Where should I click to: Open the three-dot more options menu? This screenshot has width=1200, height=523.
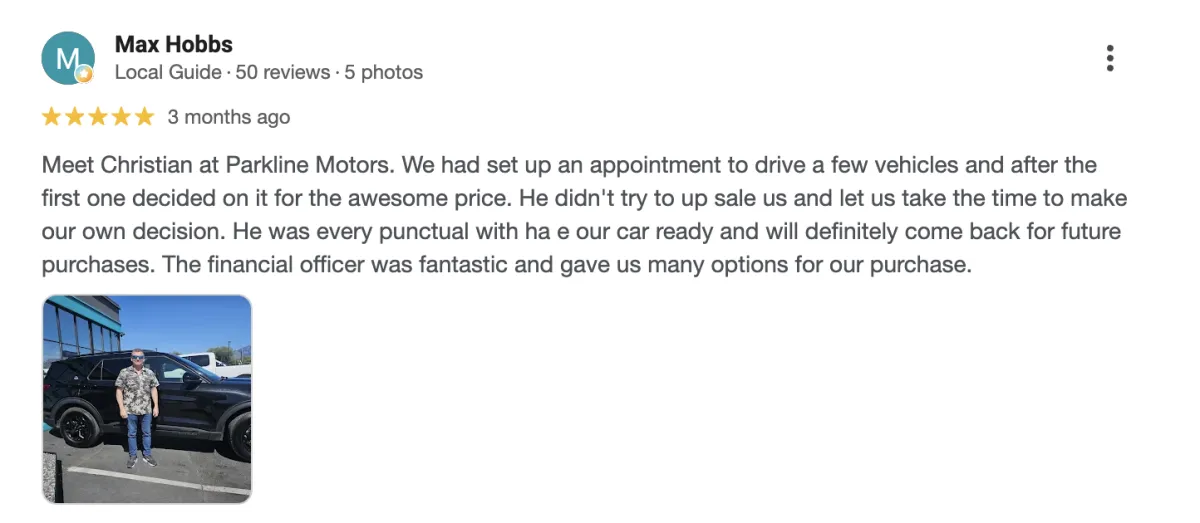click(x=1110, y=58)
